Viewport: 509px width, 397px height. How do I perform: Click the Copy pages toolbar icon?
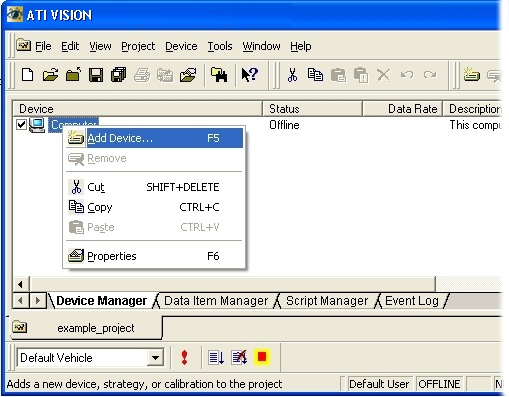[x=315, y=75]
